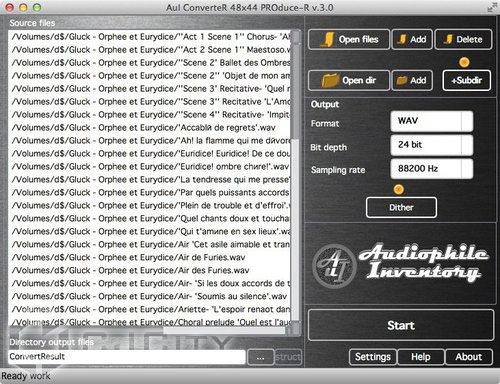Click the Open files button
This screenshot has width=500, height=384.
pos(349,40)
